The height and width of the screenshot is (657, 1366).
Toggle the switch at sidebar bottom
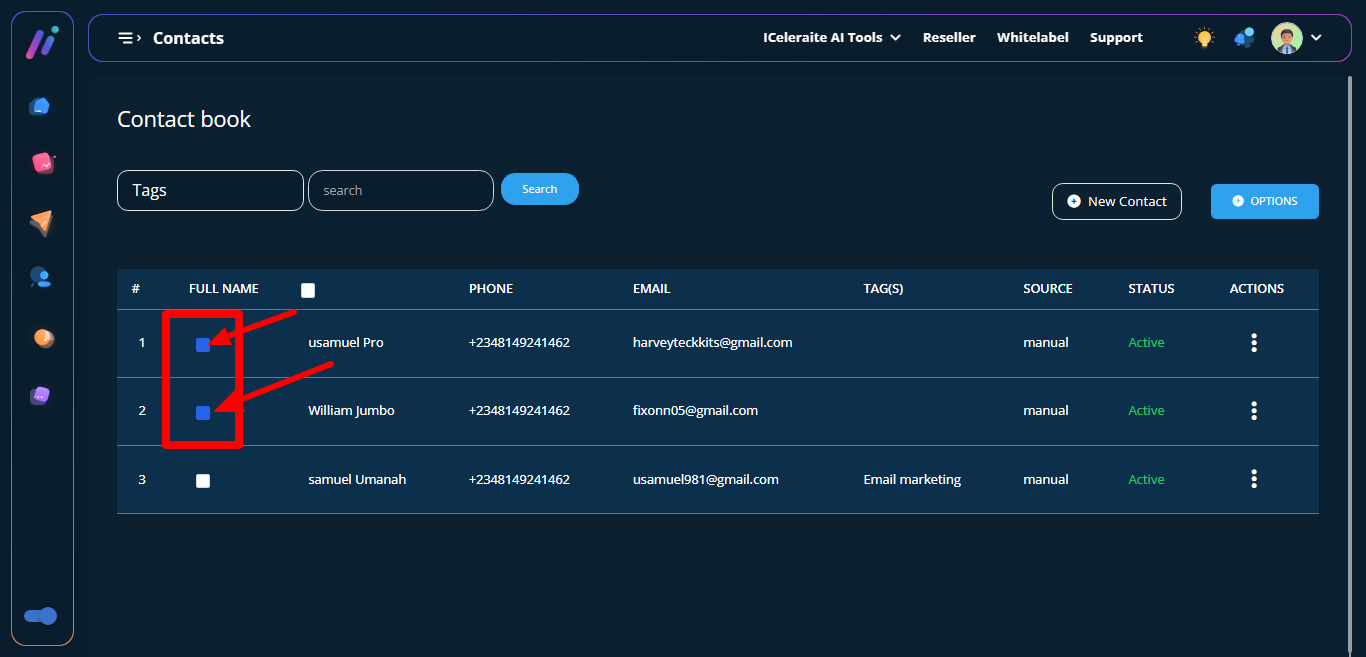coord(41,616)
